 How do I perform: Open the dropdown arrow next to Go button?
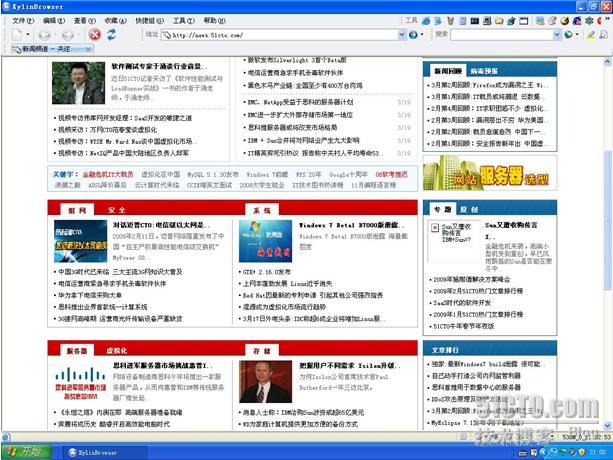pyautogui.click(x=422, y=35)
